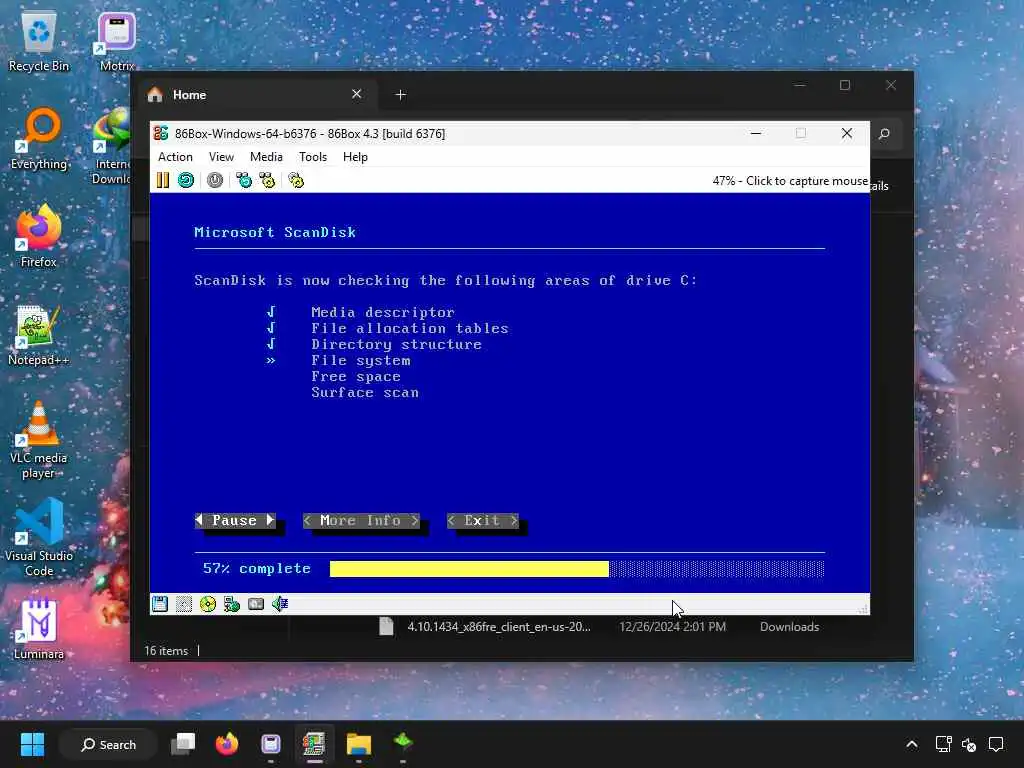Screen dimensions: 1024x768
Task: Click the taskbar Search box
Action: pyautogui.click(x=108, y=744)
